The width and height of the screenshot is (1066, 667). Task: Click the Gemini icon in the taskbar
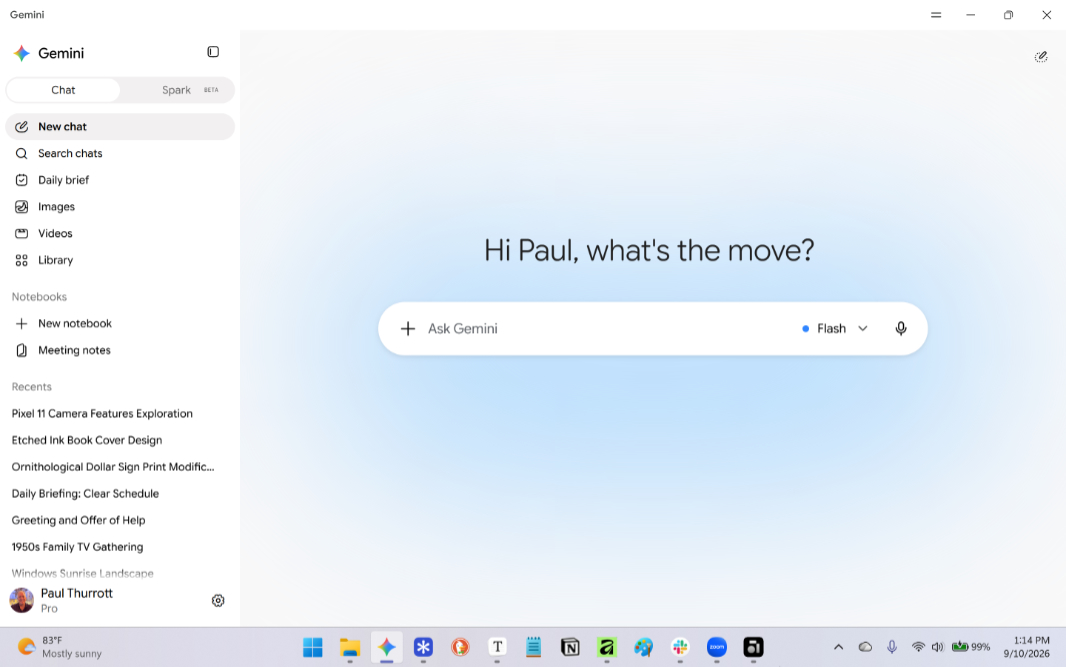pyautogui.click(x=386, y=647)
